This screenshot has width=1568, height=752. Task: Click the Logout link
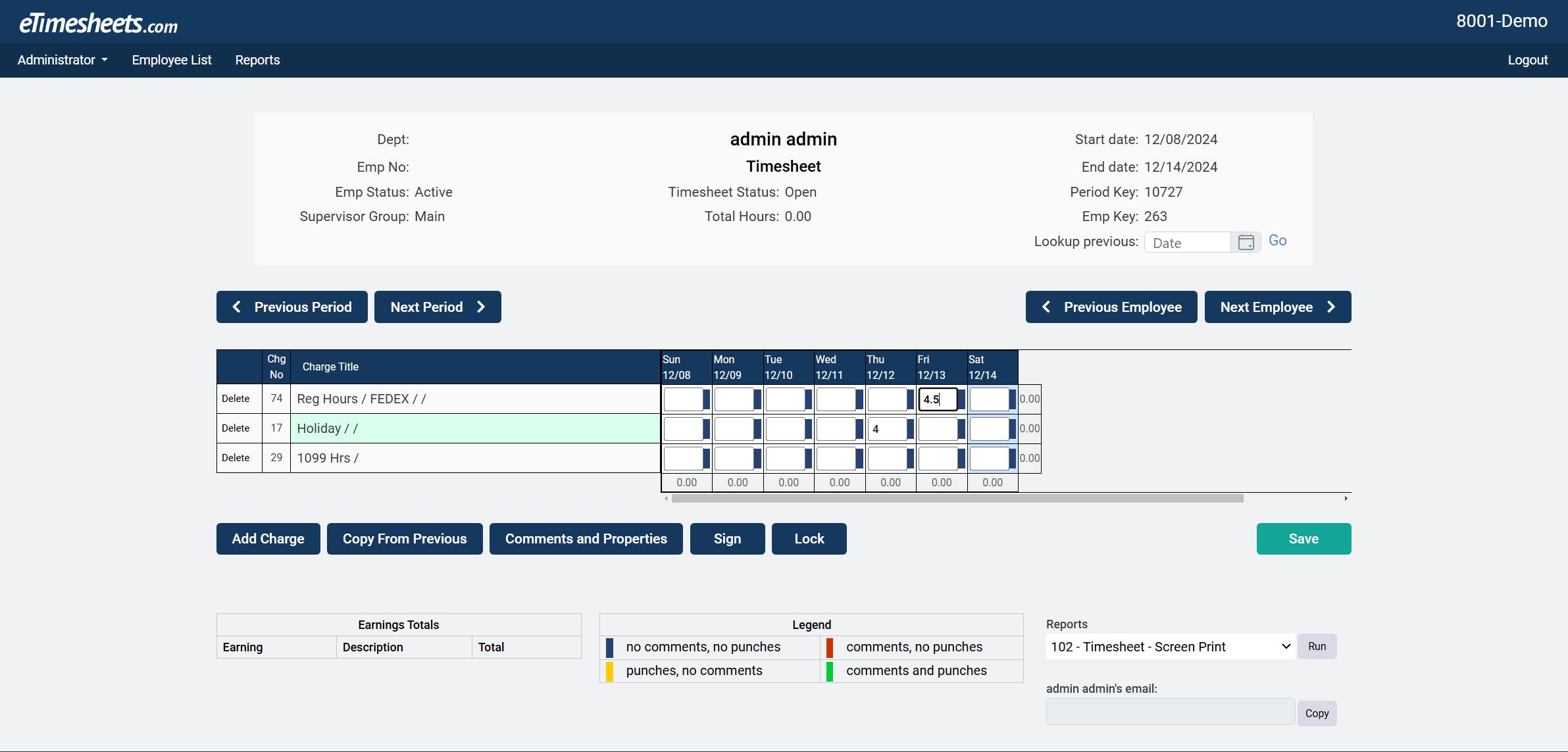tap(1528, 60)
